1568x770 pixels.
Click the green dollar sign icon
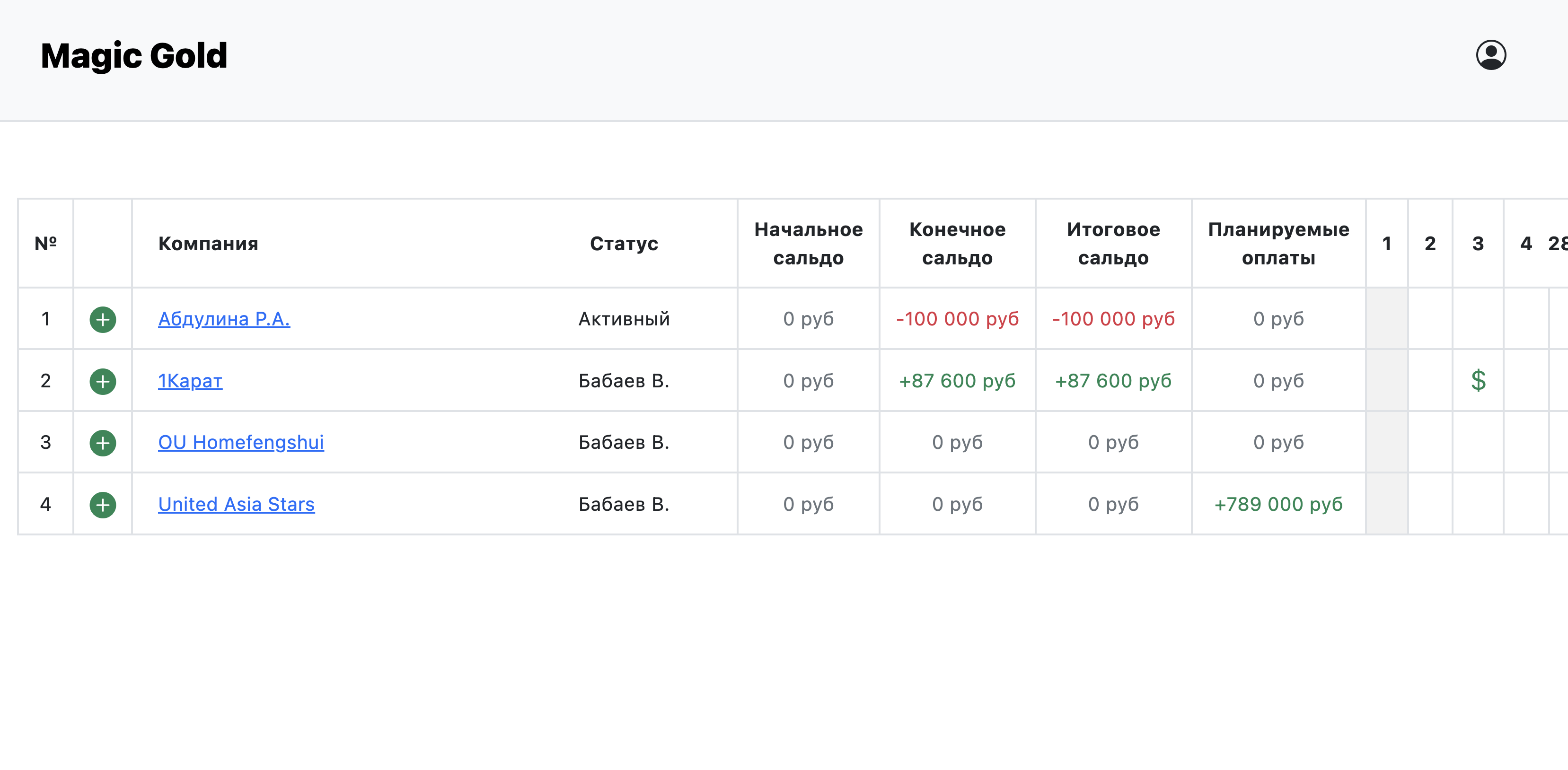click(x=1478, y=380)
